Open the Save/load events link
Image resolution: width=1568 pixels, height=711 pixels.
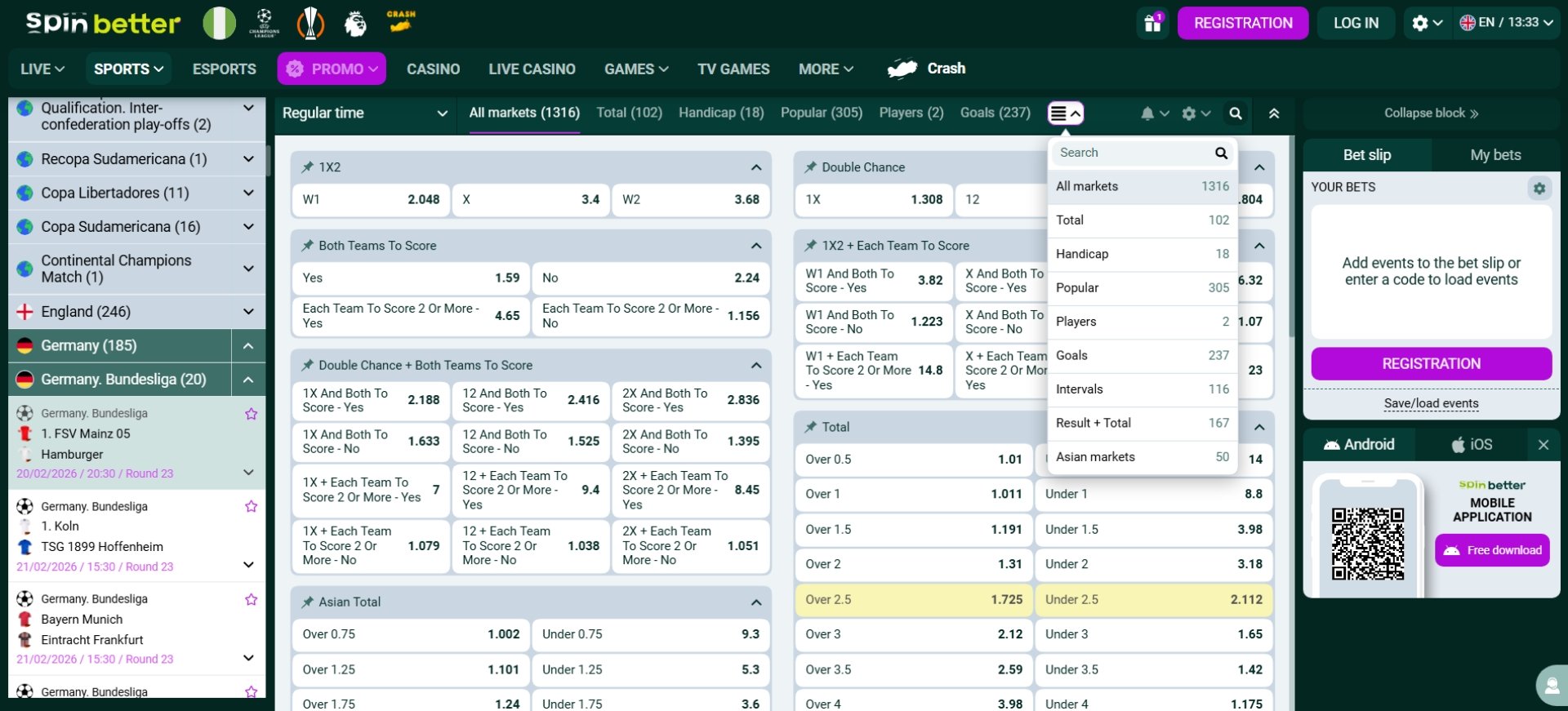click(1431, 403)
